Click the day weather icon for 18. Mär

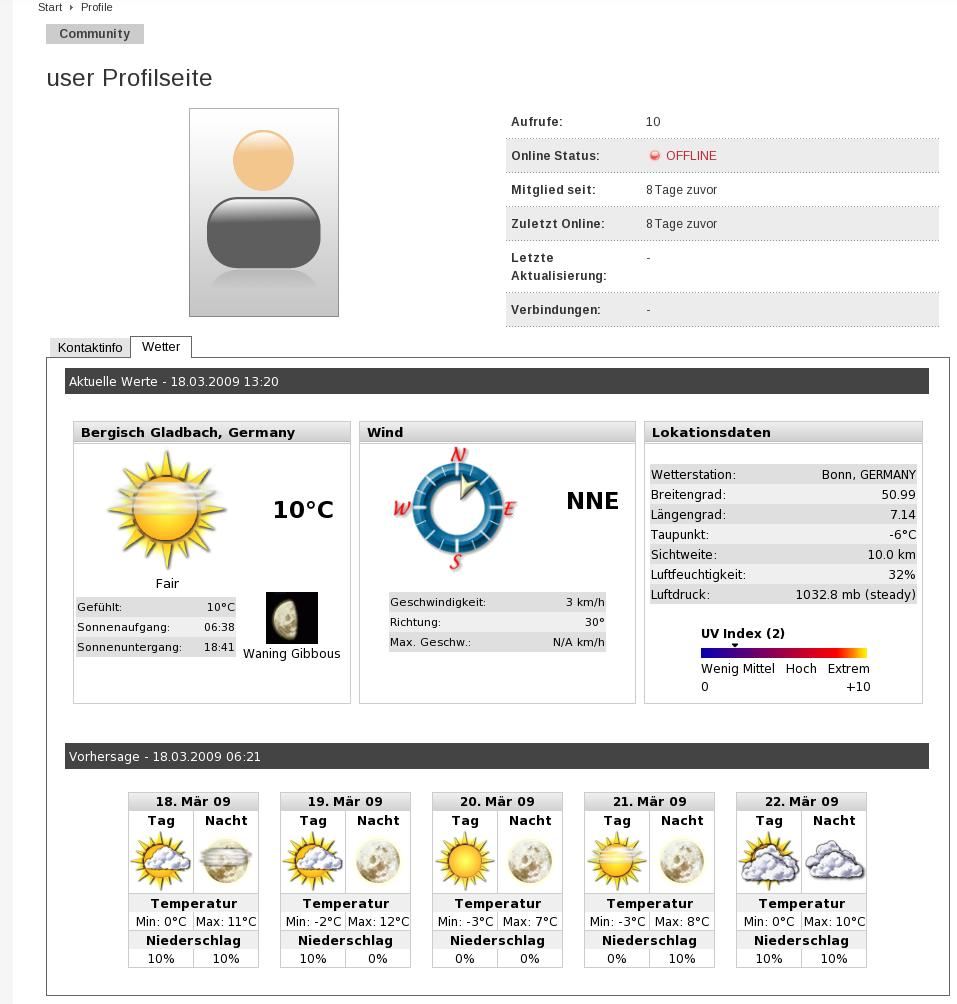click(x=163, y=858)
